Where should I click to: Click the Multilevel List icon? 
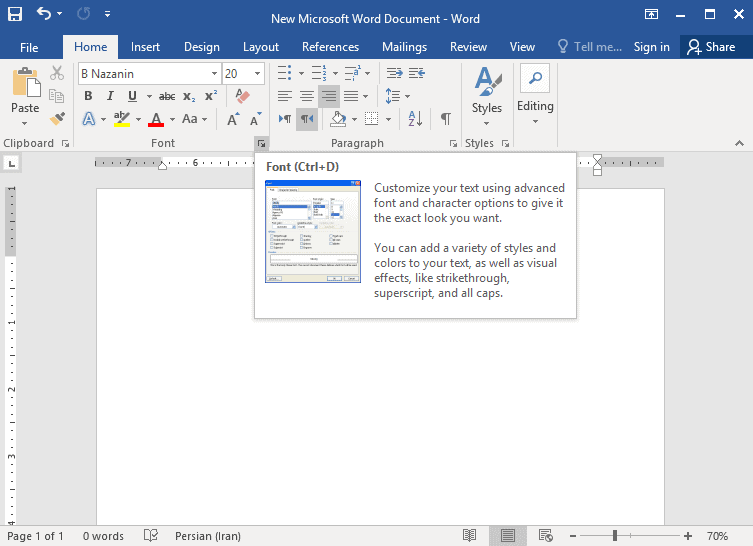(x=352, y=73)
